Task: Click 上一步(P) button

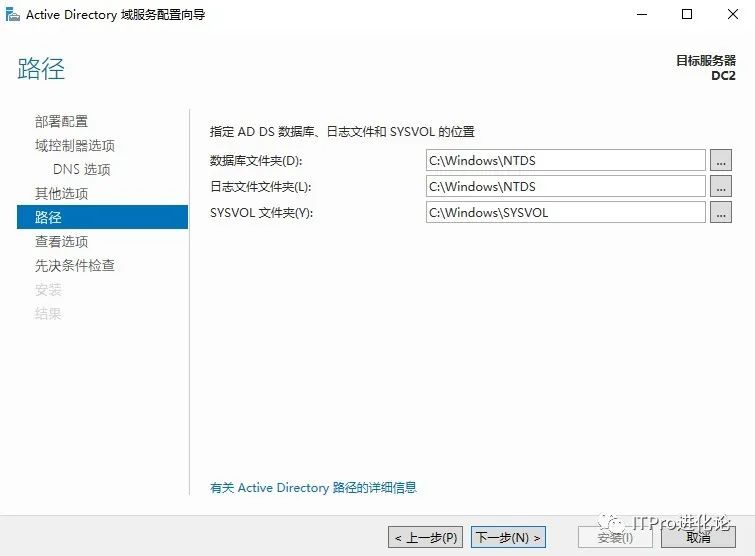Action: click(426, 537)
